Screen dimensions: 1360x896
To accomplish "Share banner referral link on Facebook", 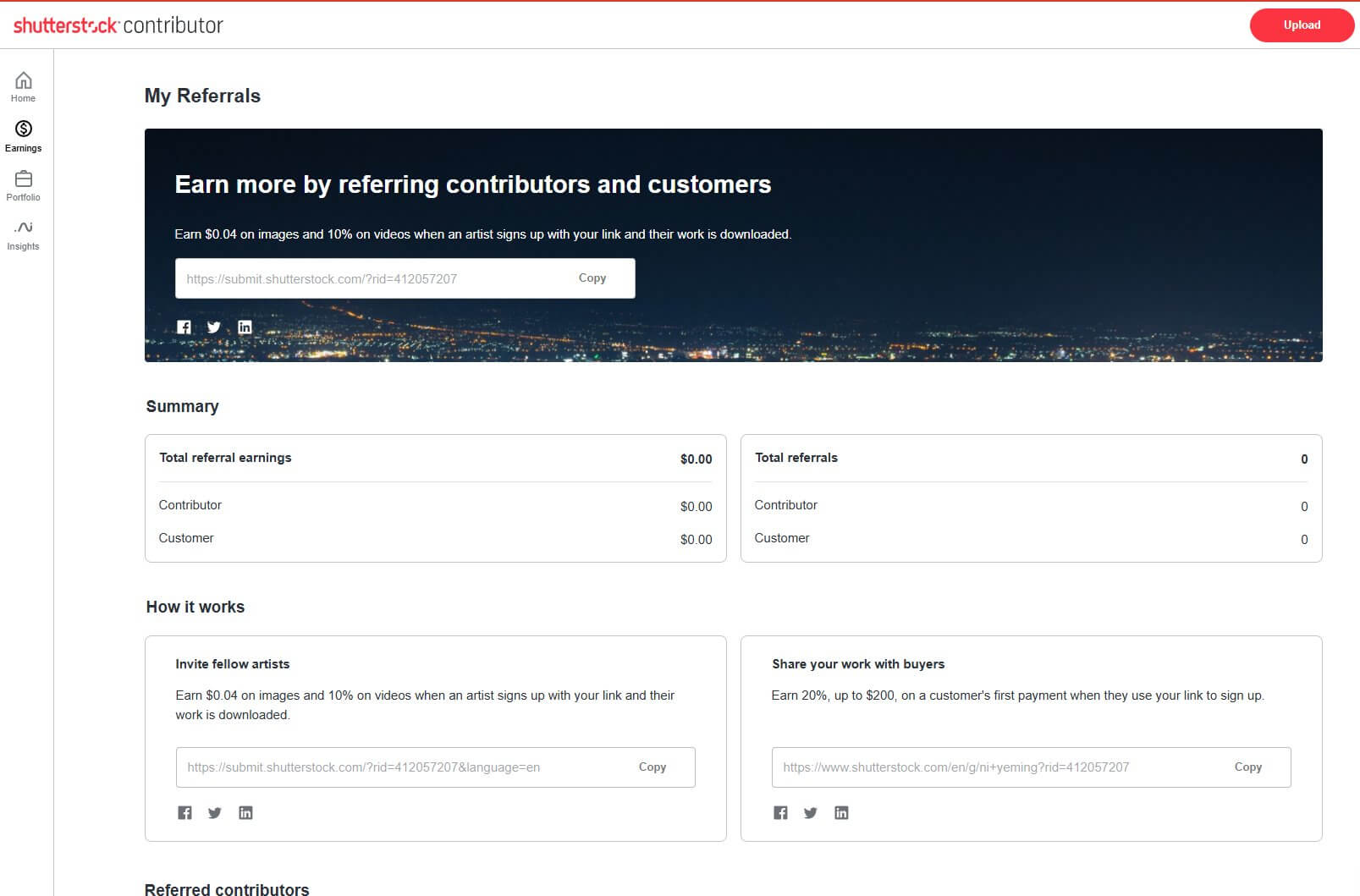I will click(x=184, y=327).
